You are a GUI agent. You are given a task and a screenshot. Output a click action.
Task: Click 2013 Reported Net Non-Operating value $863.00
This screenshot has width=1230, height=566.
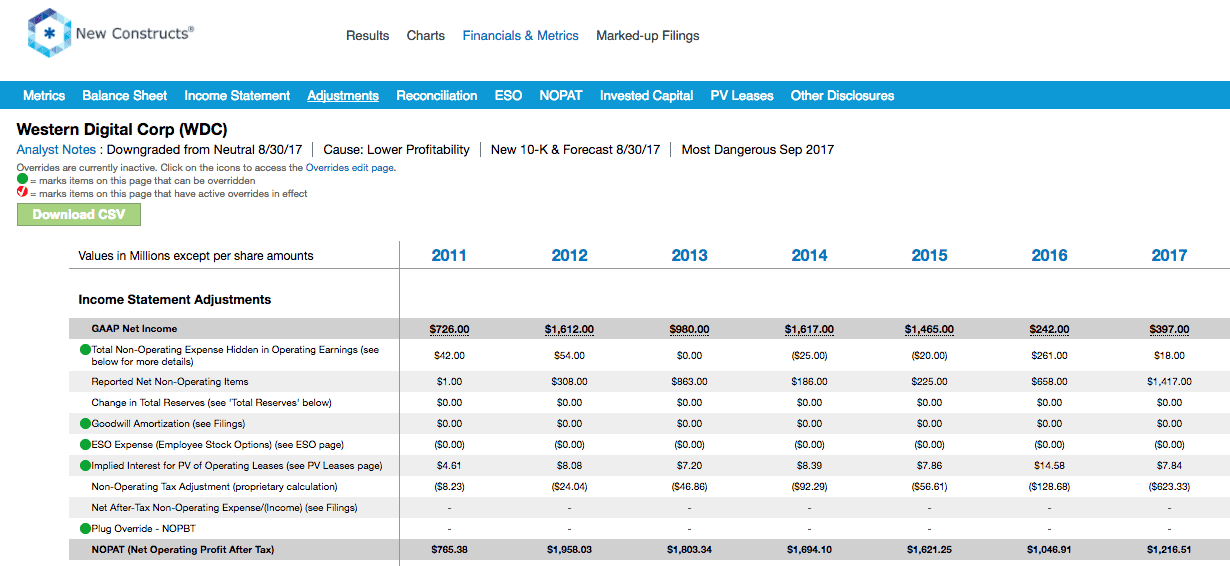click(x=689, y=382)
